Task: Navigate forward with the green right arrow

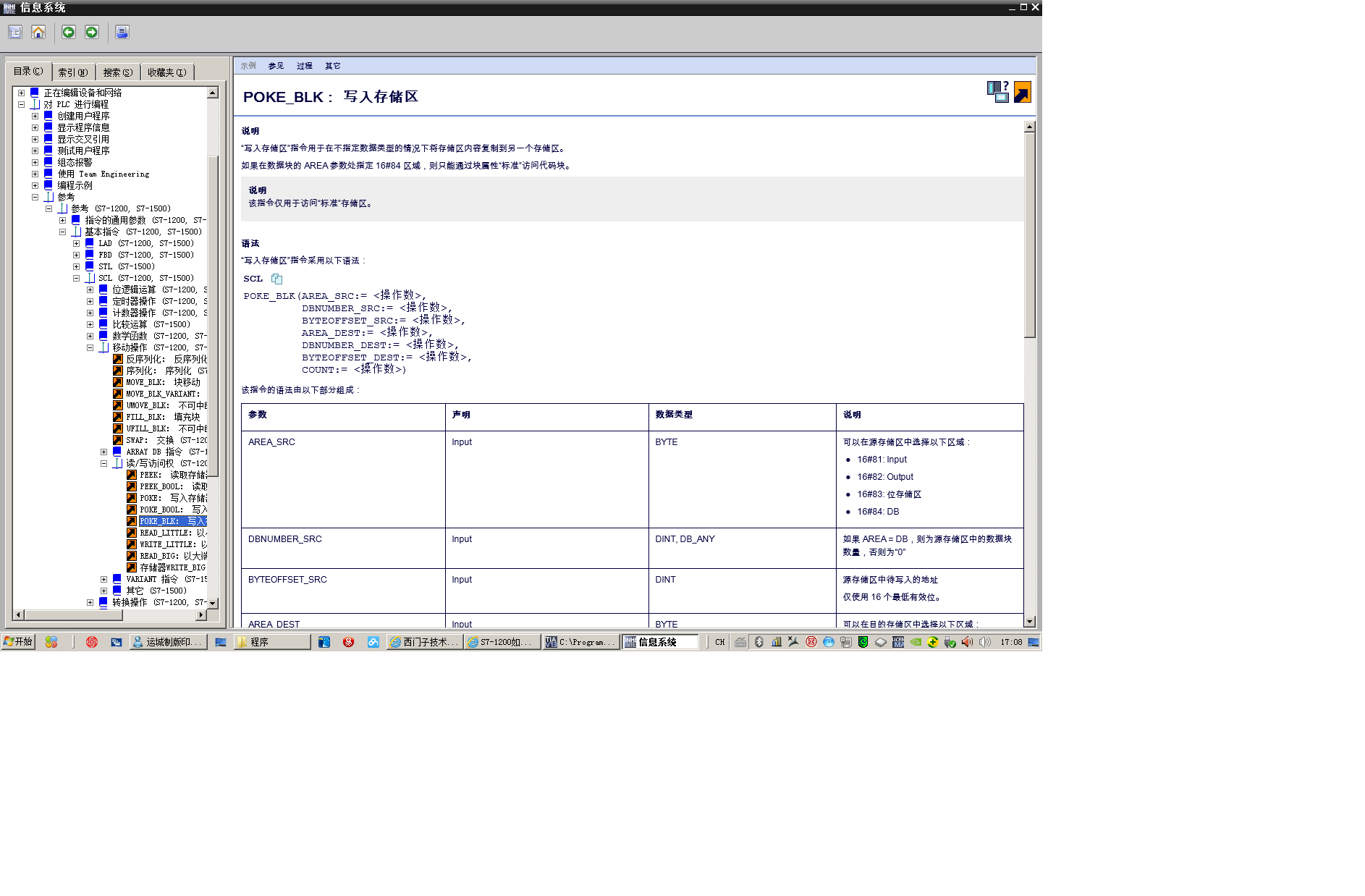Action: pos(92,33)
